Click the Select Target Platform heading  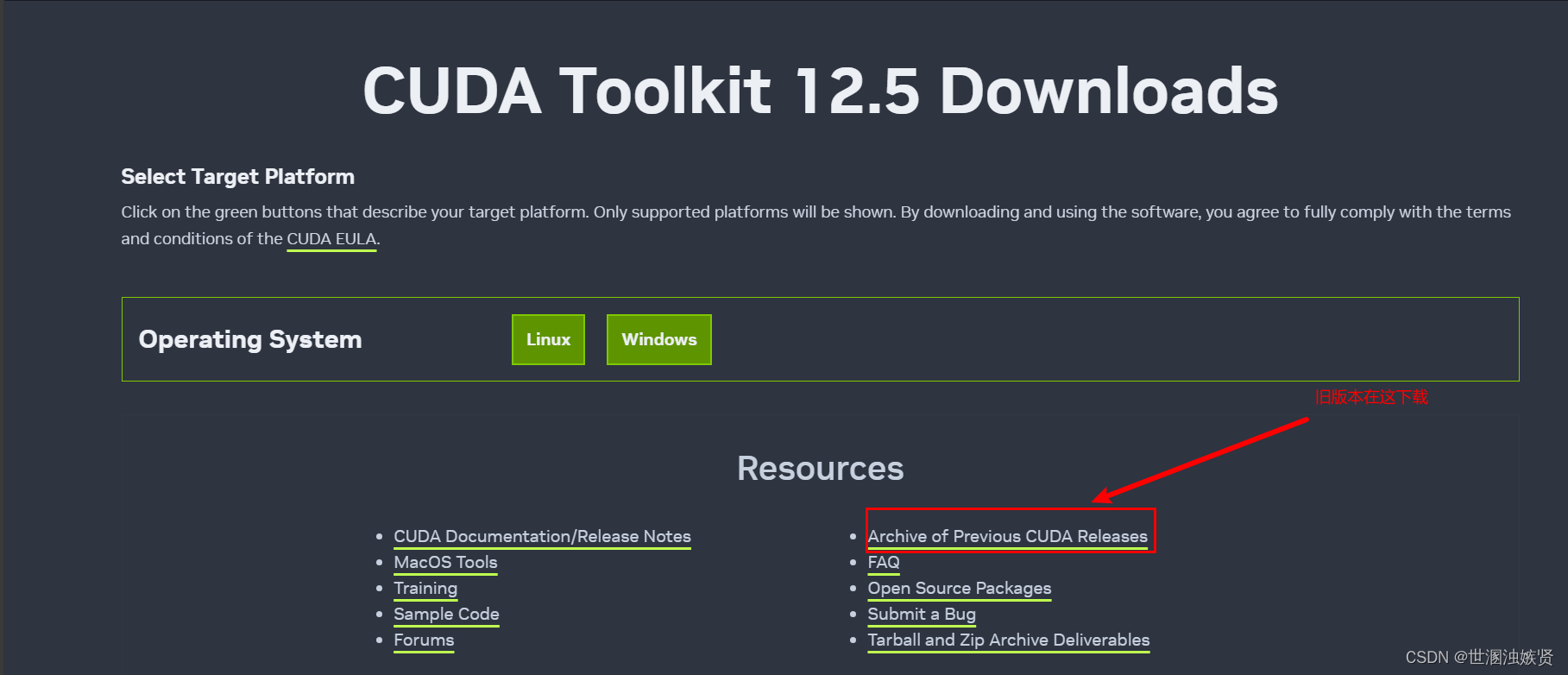[x=237, y=177]
